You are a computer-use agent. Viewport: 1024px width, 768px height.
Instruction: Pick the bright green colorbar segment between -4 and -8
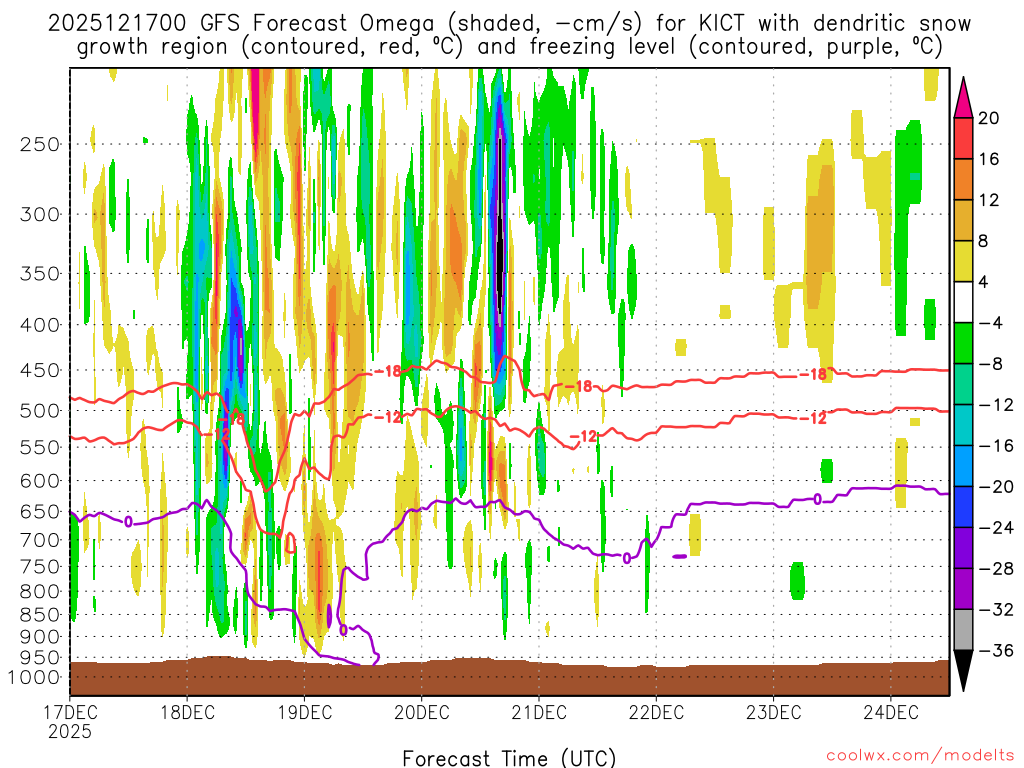[x=963, y=343]
